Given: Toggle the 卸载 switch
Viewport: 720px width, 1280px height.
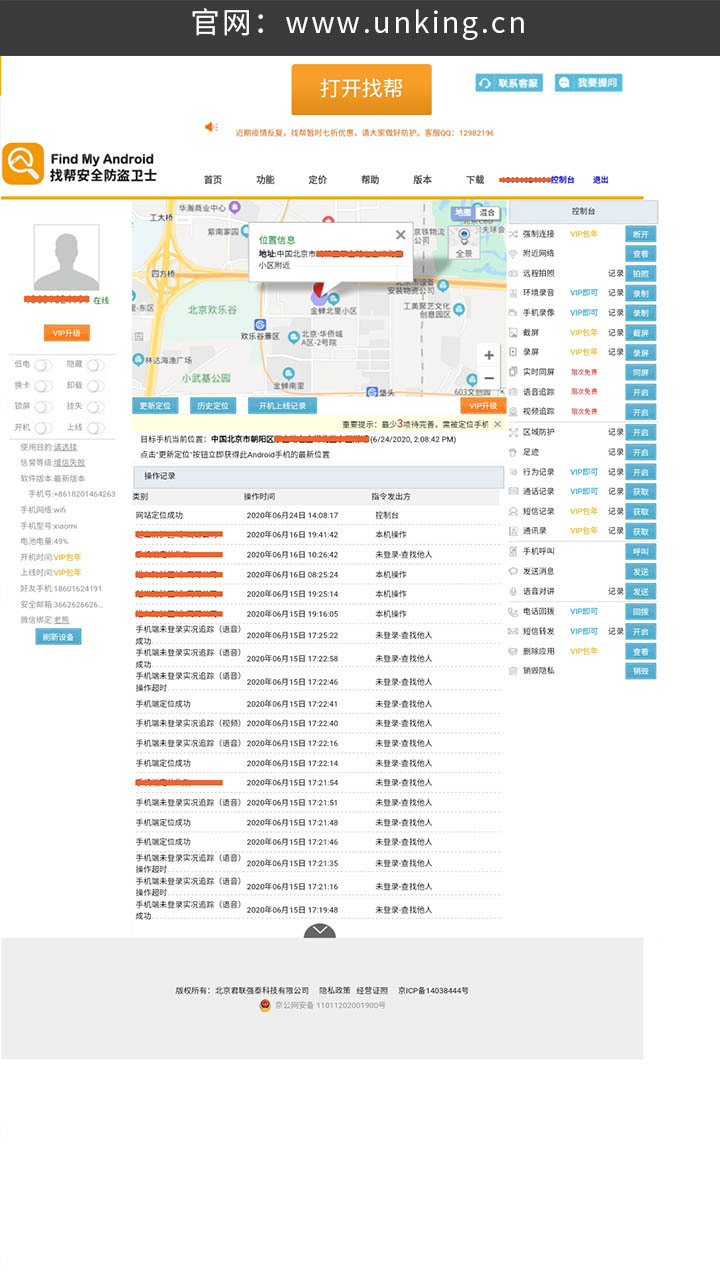Looking at the screenshot, I should [x=95, y=386].
